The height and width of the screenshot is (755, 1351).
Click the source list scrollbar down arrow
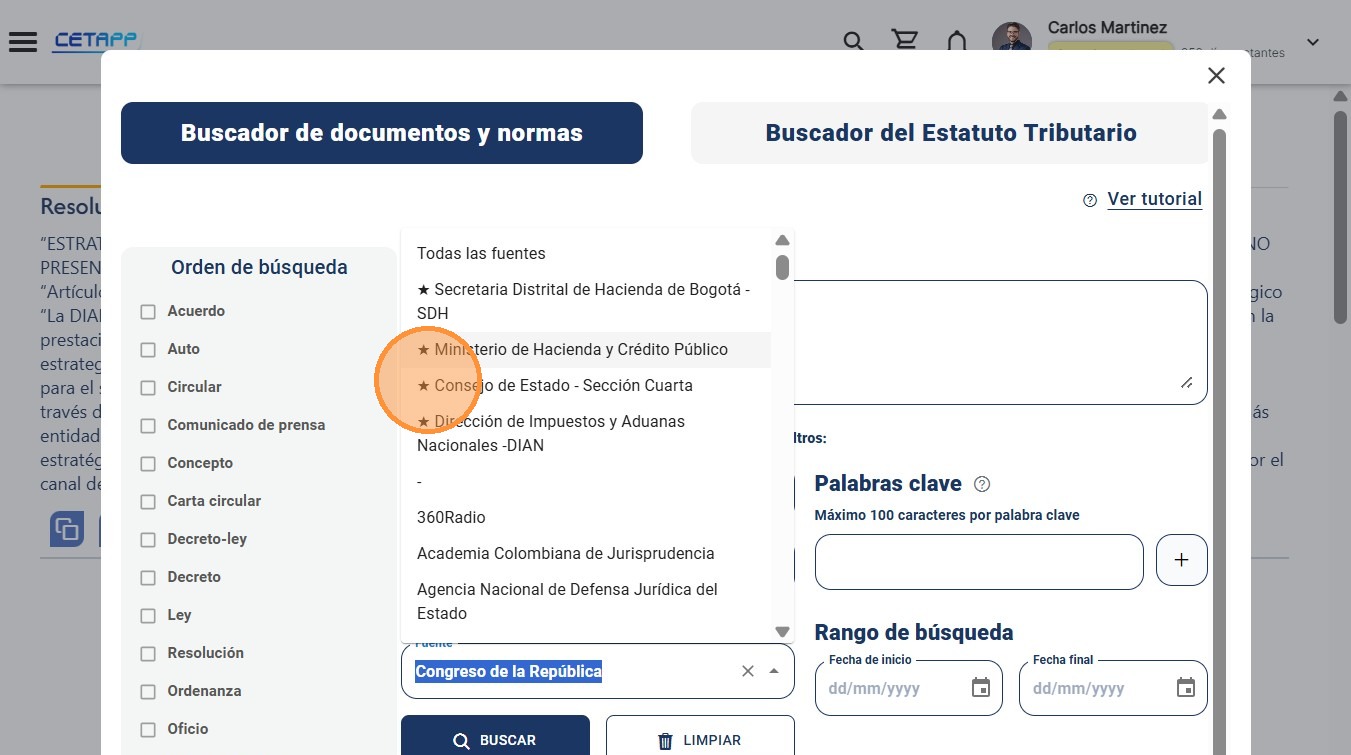[x=782, y=631]
